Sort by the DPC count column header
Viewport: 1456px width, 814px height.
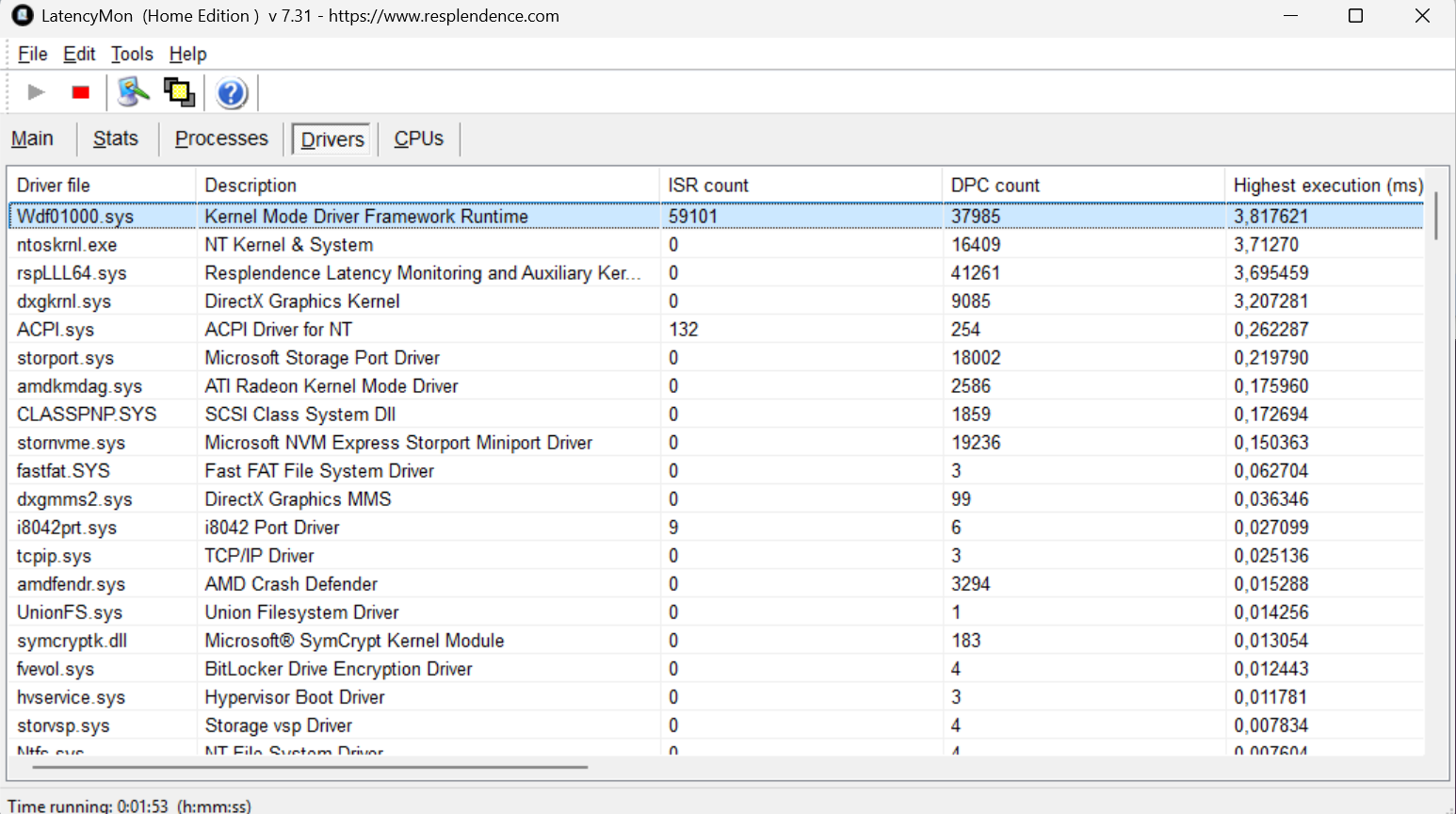pyautogui.click(x=1083, y=186)
